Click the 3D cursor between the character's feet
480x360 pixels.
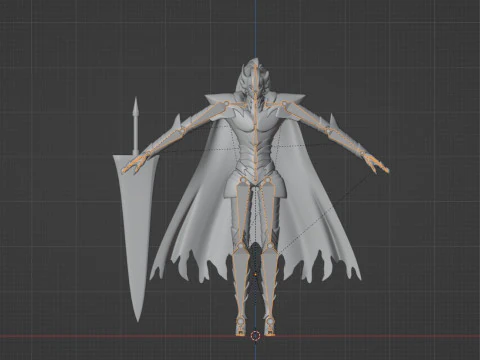click(x=256, y=335)
